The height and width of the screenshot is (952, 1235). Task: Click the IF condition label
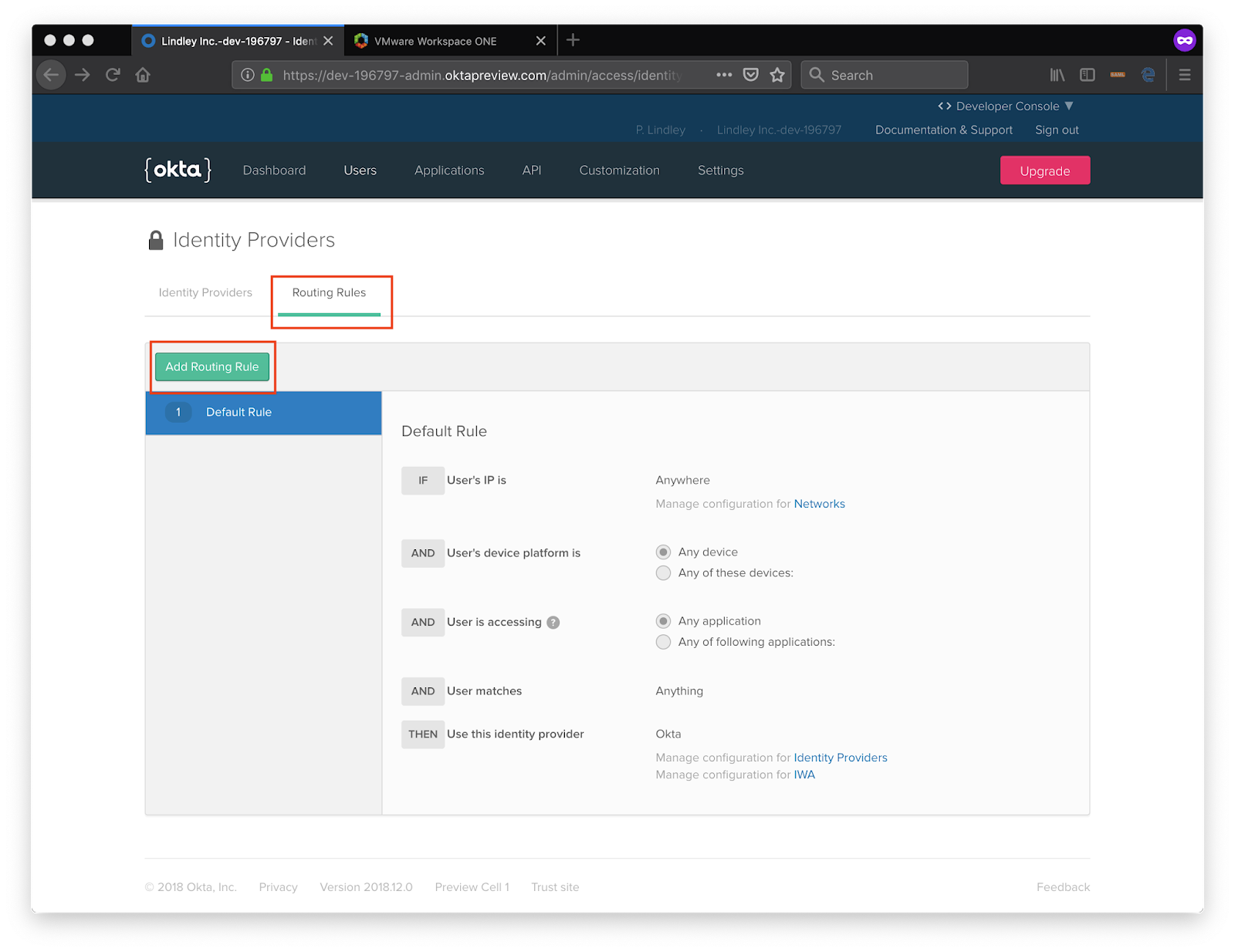[x=423, y=481]
